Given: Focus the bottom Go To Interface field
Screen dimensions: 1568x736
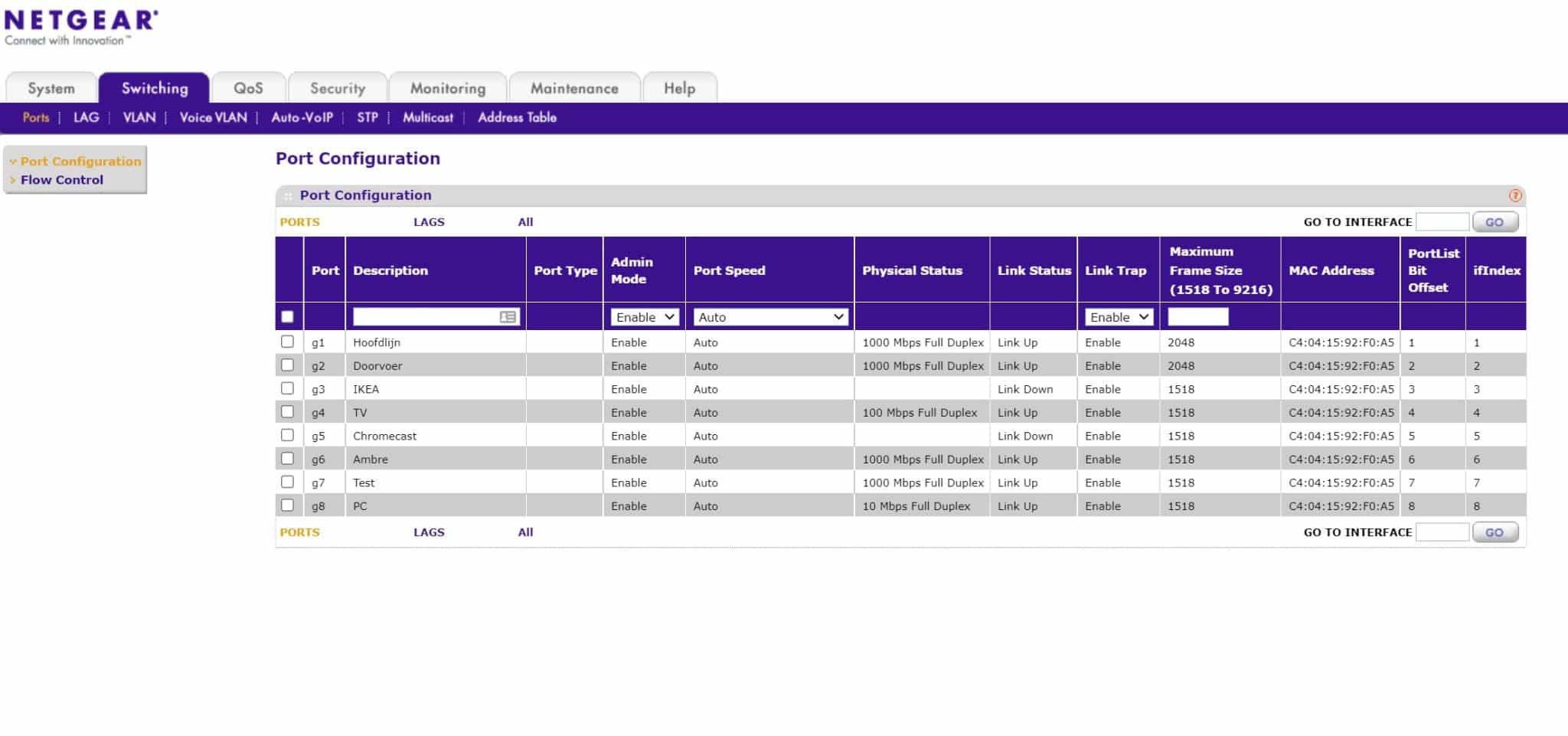Looking at the screenshot, I should tap(1442, 532).
